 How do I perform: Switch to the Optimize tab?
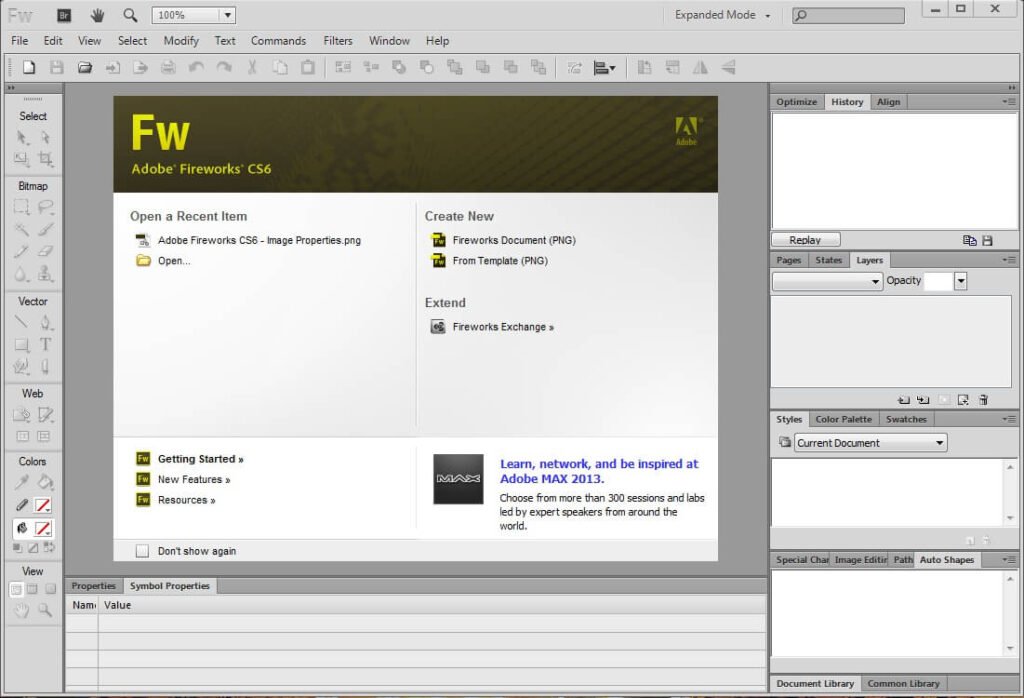click(797, 102)
